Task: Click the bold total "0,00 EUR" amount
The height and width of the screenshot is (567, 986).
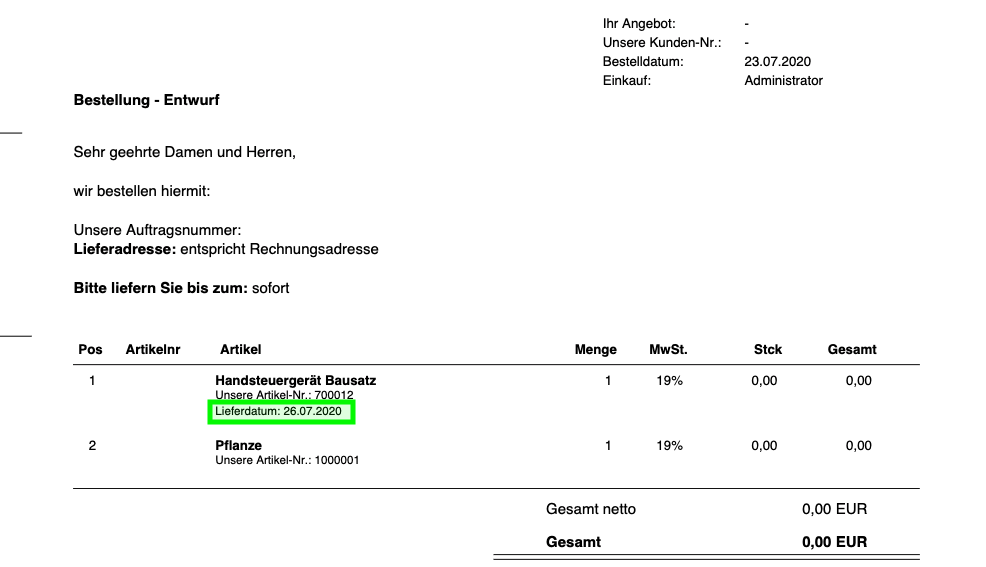Action: pyautogui.click(x=834, y=542)
